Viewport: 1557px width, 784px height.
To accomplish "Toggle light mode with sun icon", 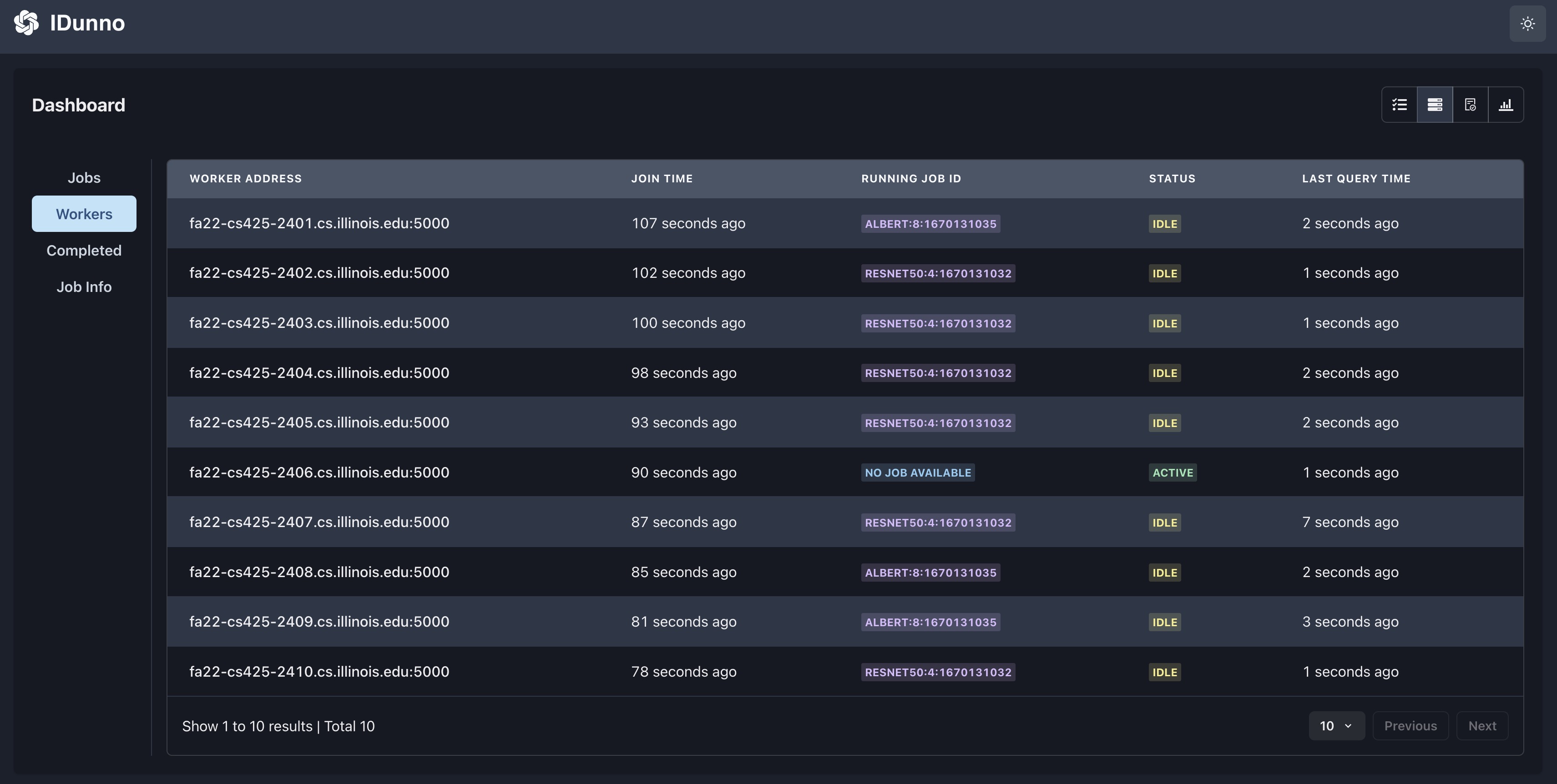I will click(x=1527, y=24).
